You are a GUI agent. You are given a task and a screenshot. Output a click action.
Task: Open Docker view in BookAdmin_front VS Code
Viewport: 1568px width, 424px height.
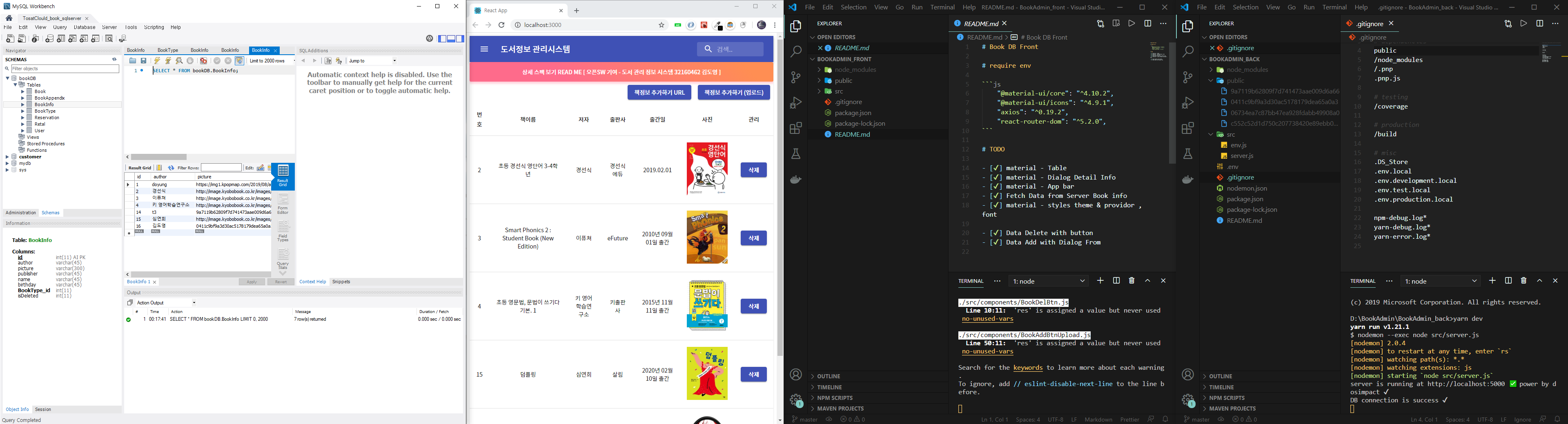[x=795, y=180]
